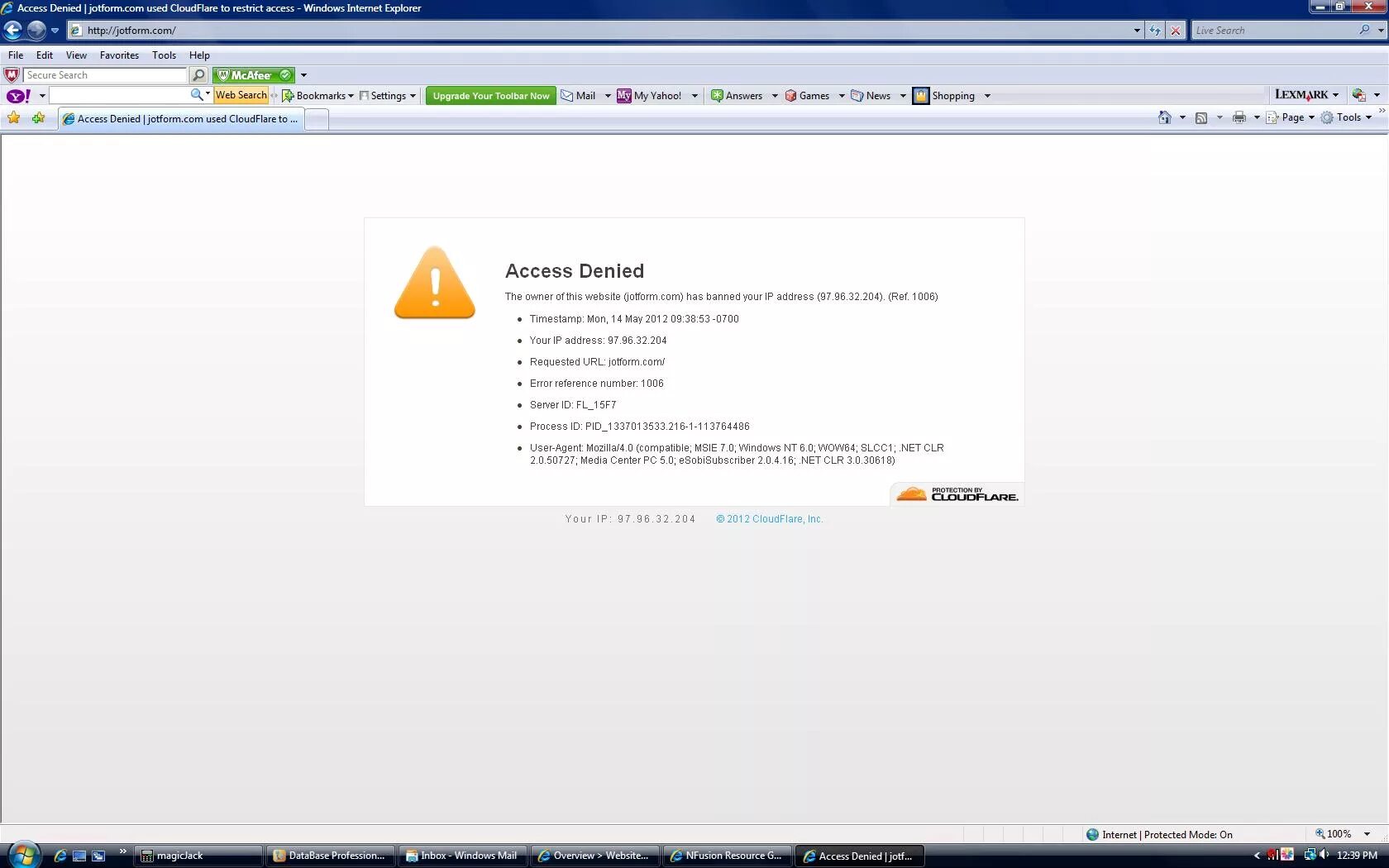Click the Lexmark web-print icon at toolbar end
Viewport: 1389px width, 868px height.
[1358, 95]
